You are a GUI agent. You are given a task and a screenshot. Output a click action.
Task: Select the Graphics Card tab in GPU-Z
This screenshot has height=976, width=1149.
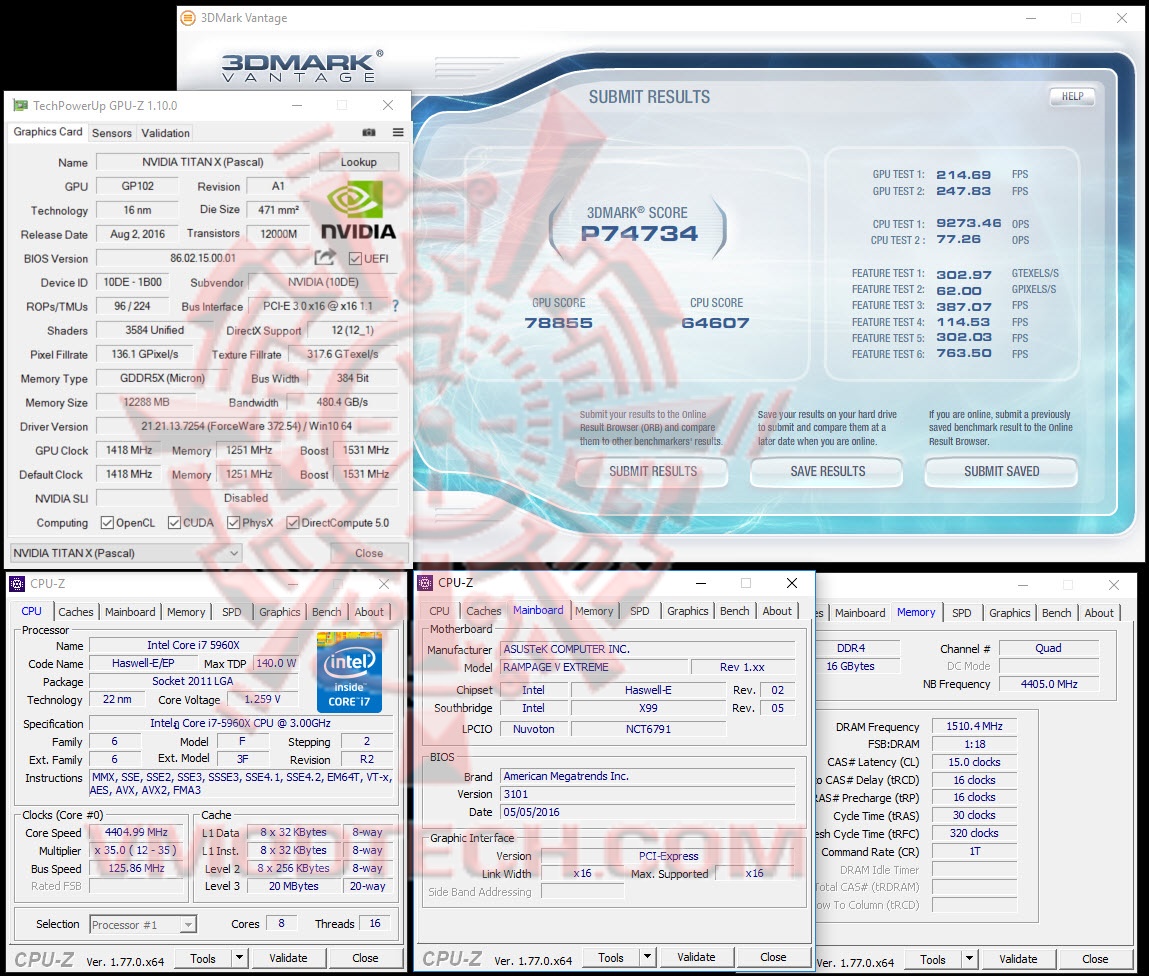[48, 132]
